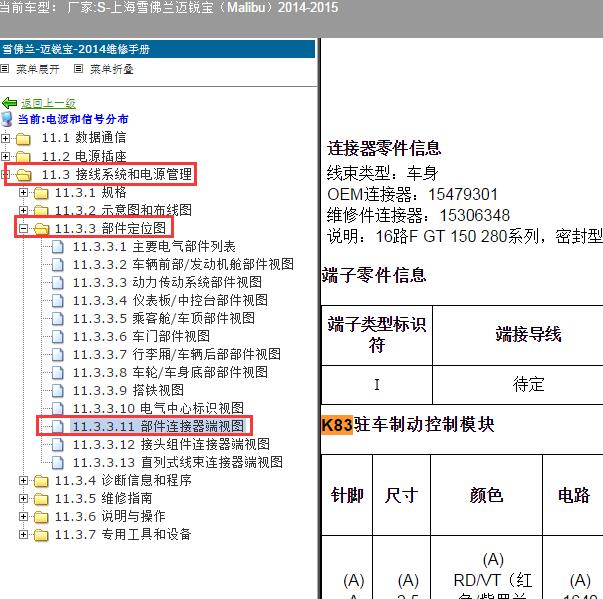Open 11.3.3.2 车辆前部/发动机舱部件视图
The height and width of the screenshot is (599, 603).
coord(183,265)
